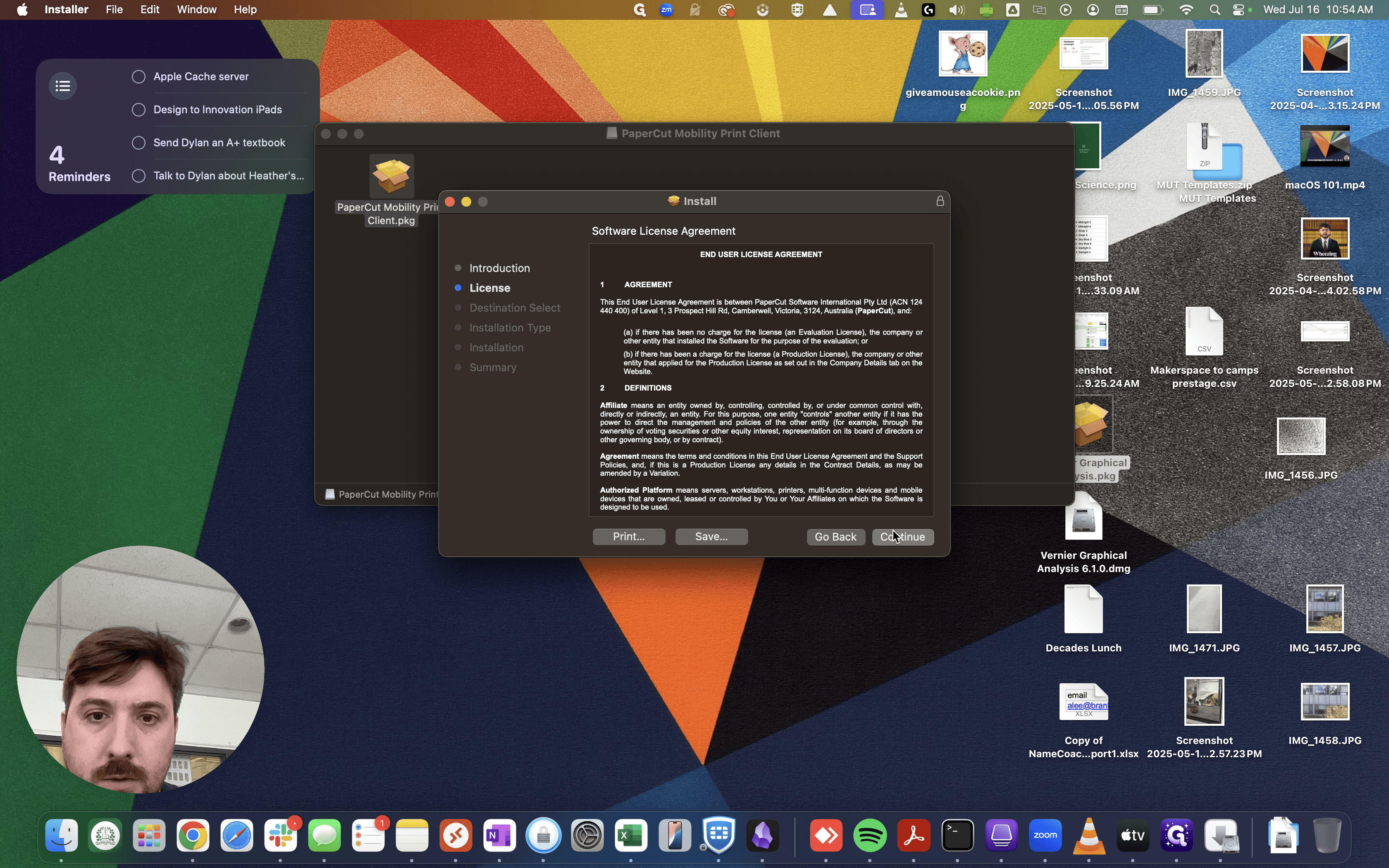Select the Introduction step in the sidebar

499,268
